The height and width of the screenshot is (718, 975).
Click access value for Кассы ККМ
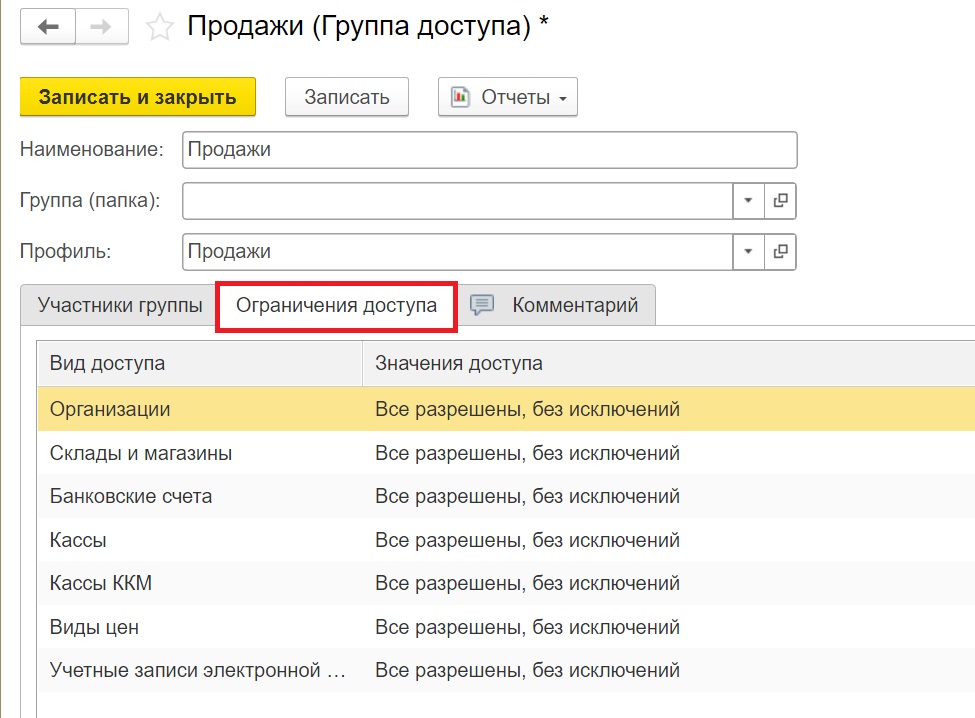pyautogui.click(x=527, y=583)
